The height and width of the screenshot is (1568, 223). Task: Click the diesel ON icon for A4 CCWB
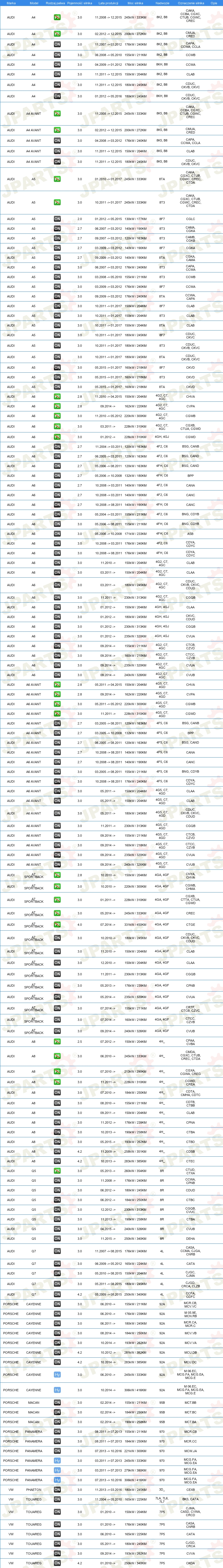point(57,55)
